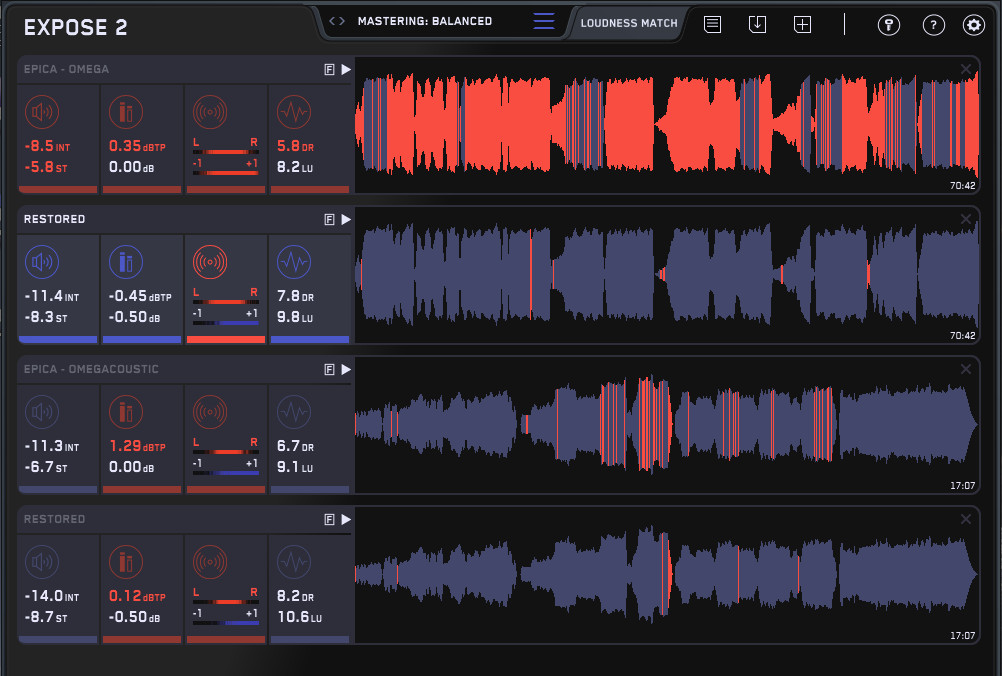Viewport: 1002px width, 676px height.
Task: Click the dynamic range icon for EPICA - OMEGA
Action: (x=294, y=112)
